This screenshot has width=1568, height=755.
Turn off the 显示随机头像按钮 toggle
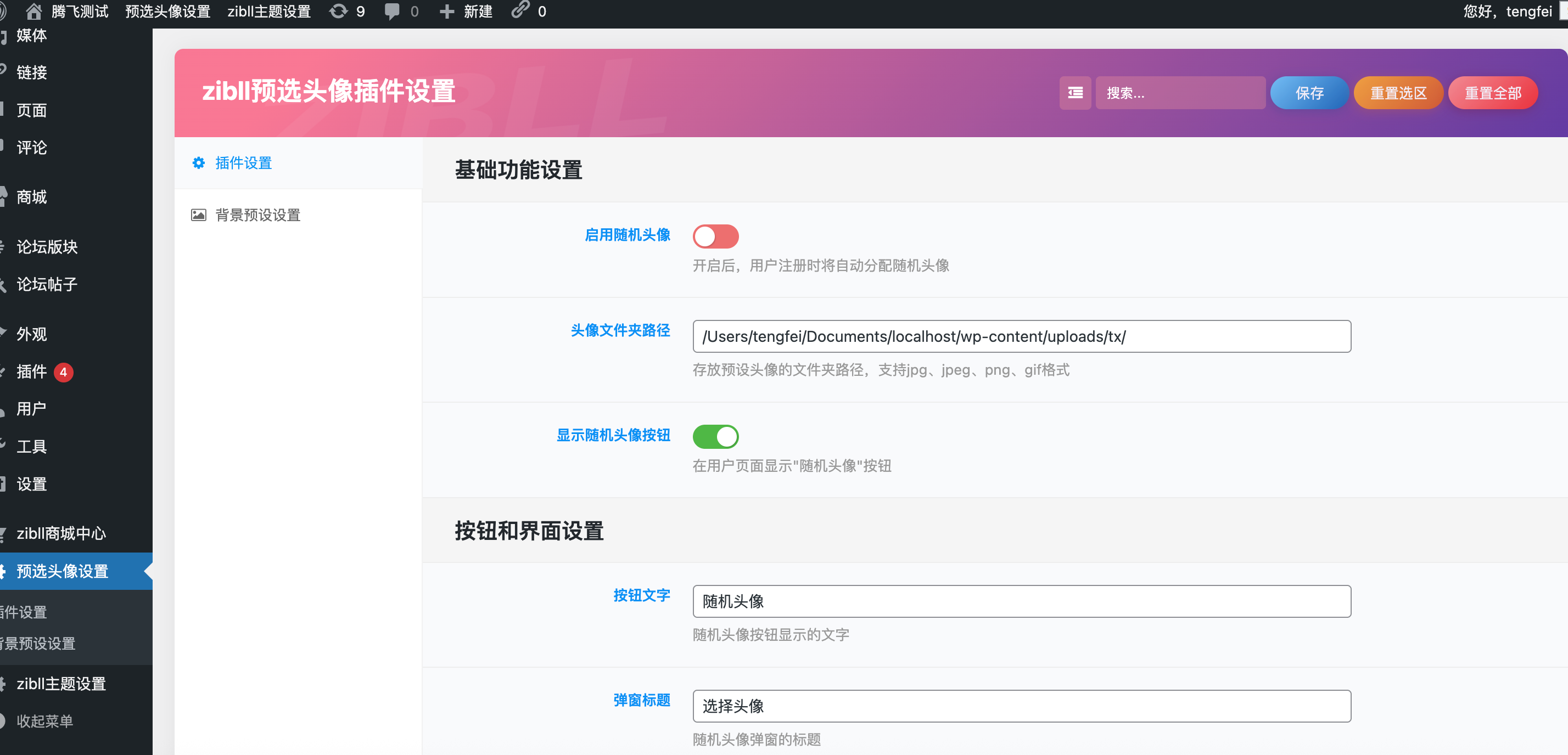point(716,436)
